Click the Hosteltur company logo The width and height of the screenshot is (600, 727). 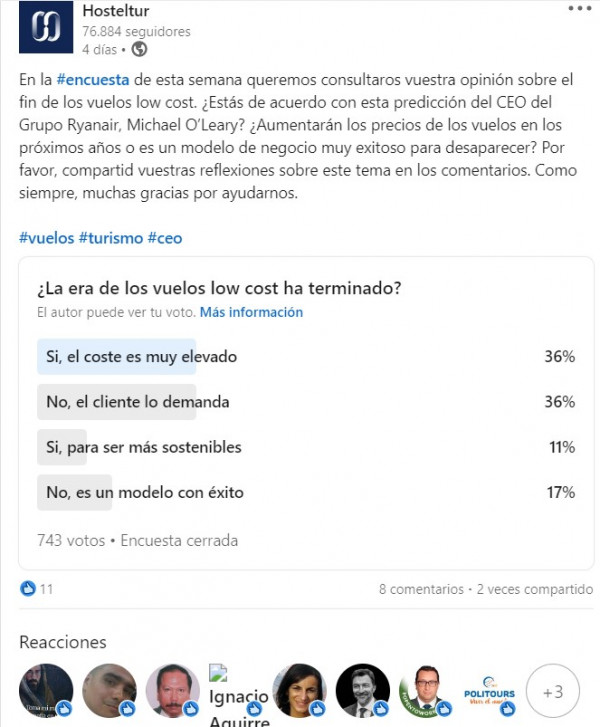(46, 27)
